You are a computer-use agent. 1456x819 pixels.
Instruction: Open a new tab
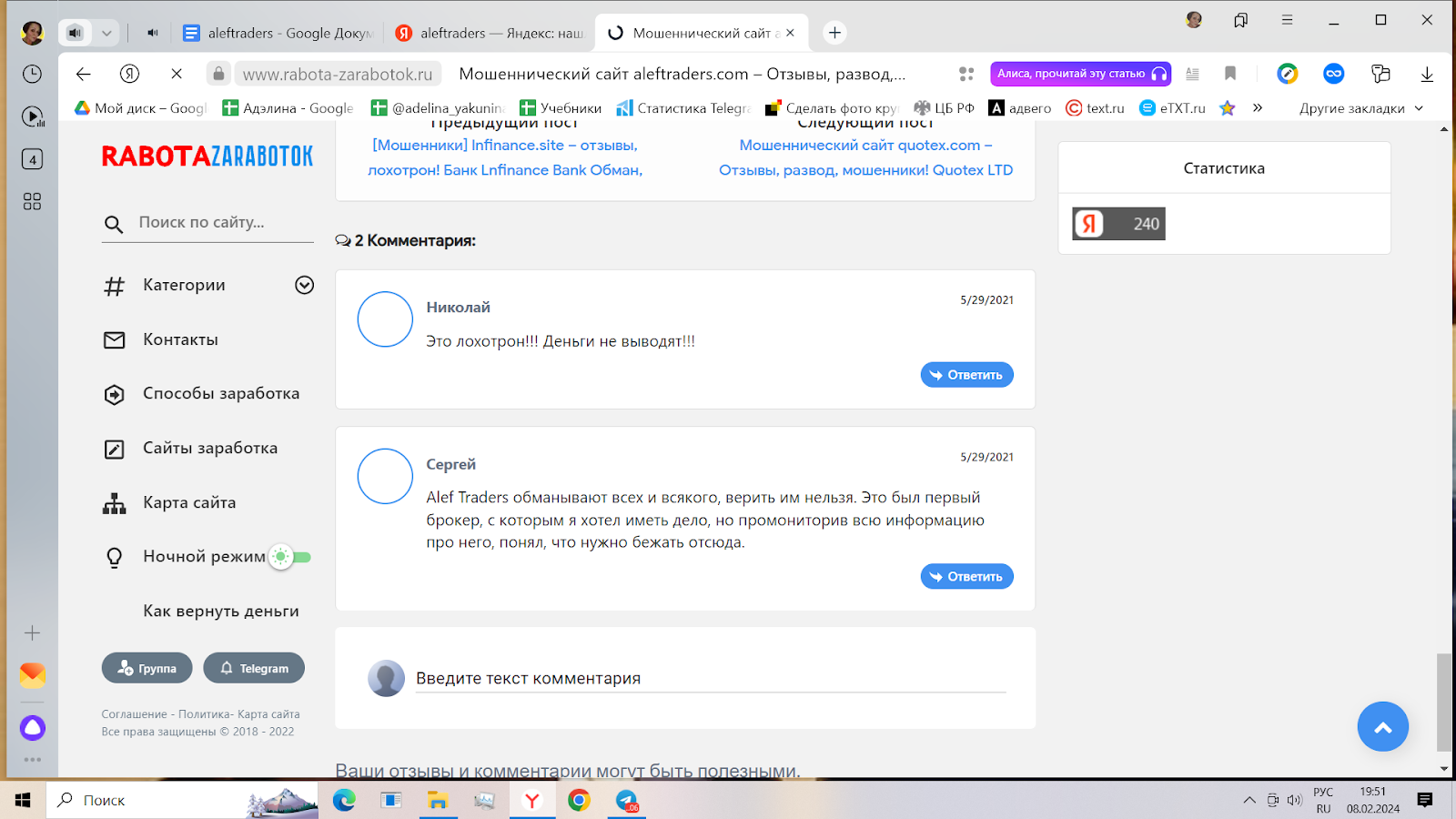pos(834,33)
